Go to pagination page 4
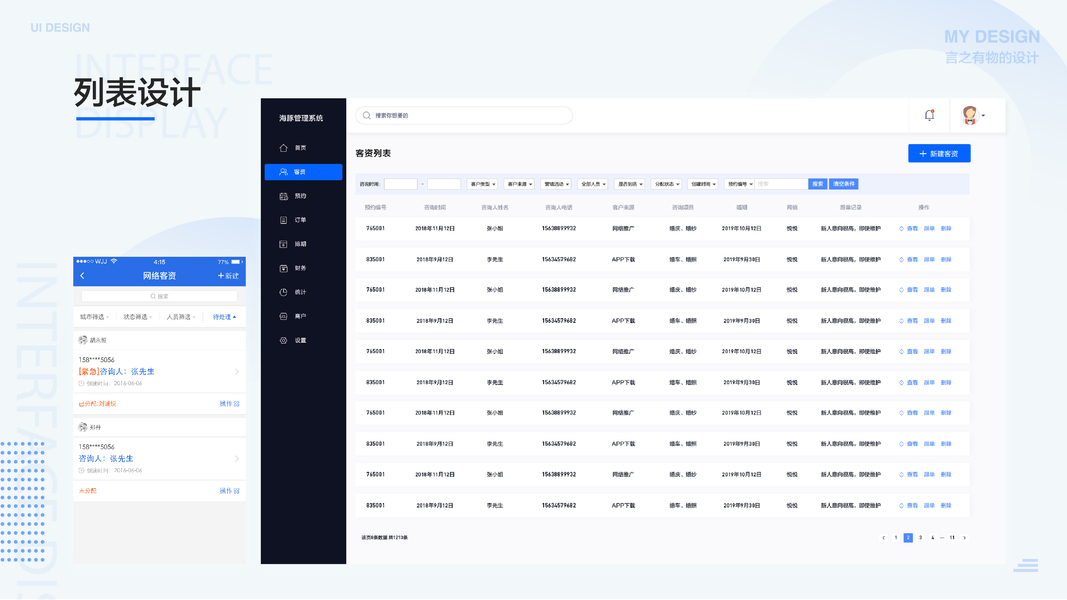This screenshot has width=1067, height=600. click(932, 537)
